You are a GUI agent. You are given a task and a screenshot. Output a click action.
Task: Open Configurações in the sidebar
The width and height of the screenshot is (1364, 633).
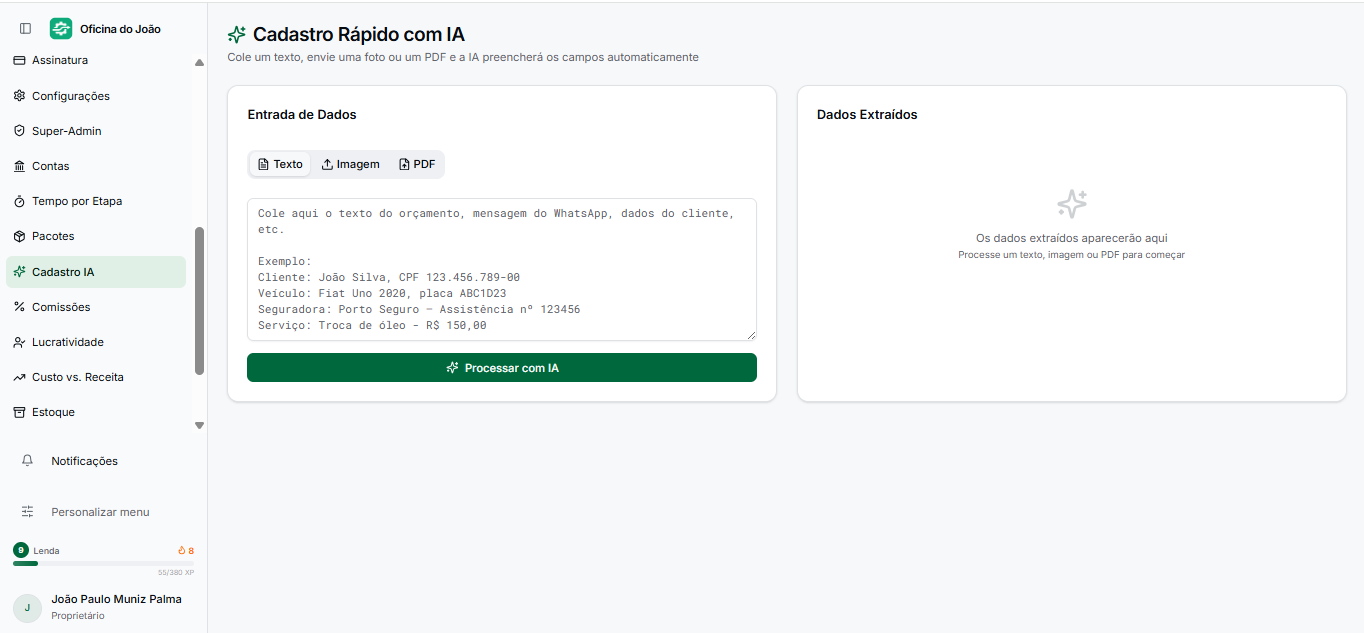pyautogui.click(x=96, y=96)
